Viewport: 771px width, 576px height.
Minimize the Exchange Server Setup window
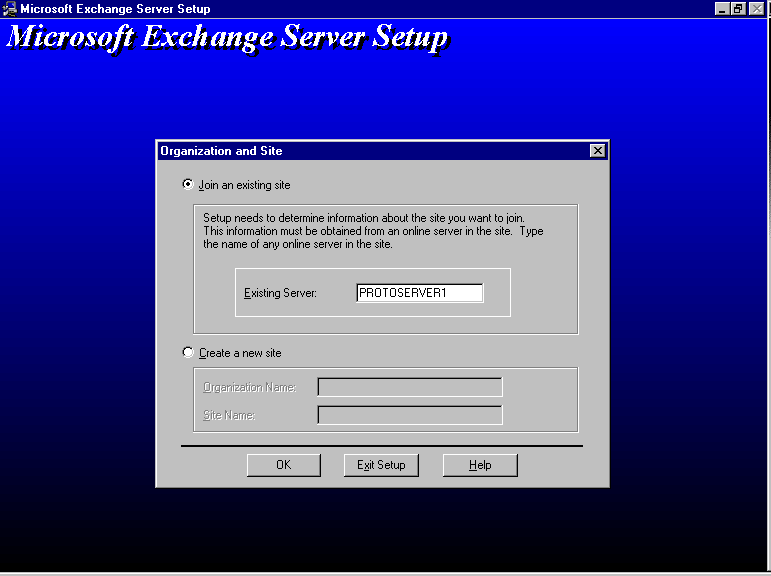pos(722,9)
